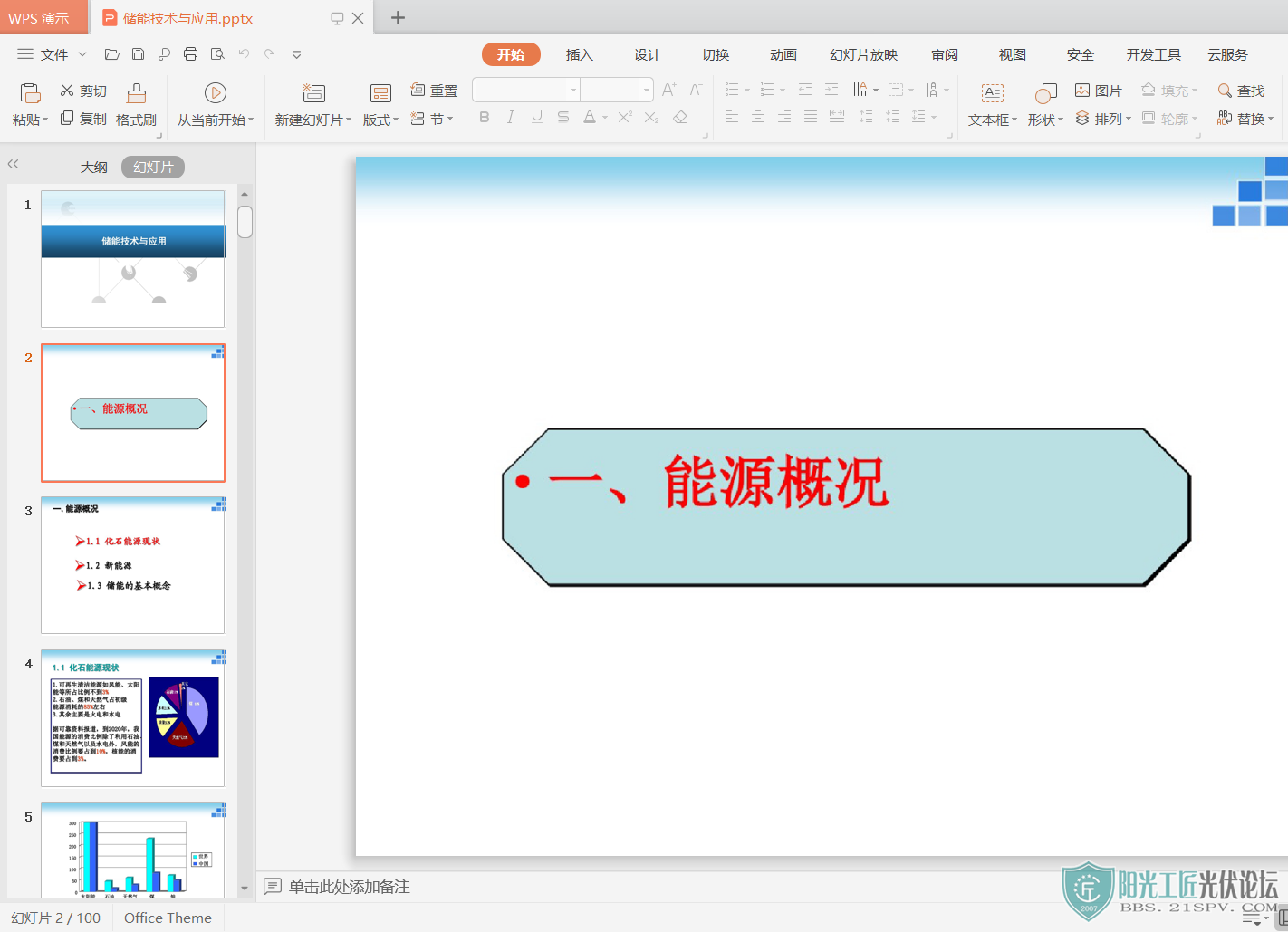
Task: Toggle Strikethrough formatting
Action: click(x=563, y=117)
